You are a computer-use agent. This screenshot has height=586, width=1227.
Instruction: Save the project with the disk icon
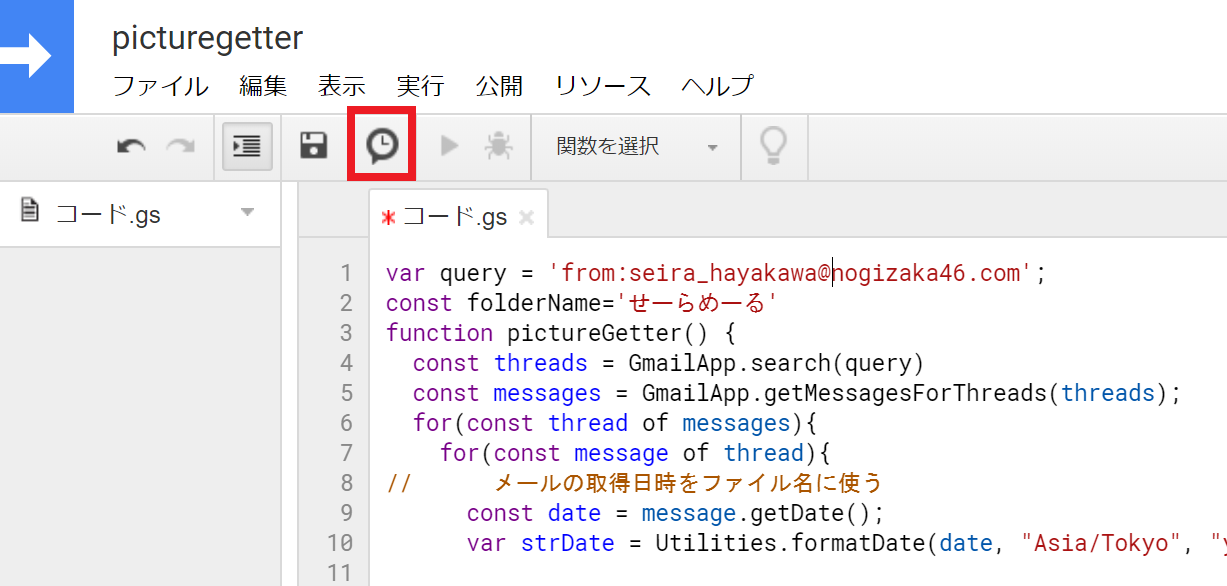pos(313,144)
